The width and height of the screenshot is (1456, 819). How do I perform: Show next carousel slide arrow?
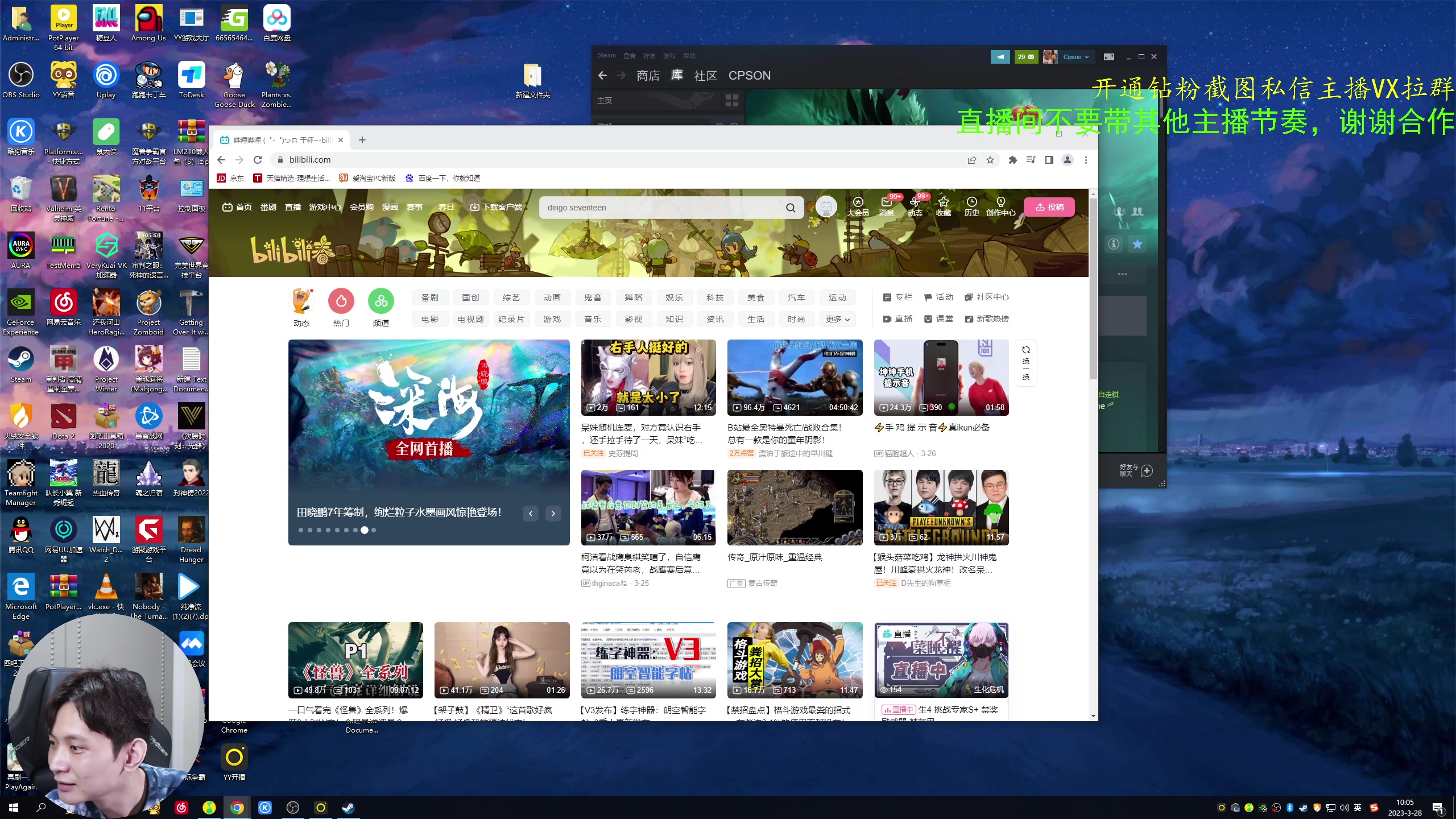point(553,514)
